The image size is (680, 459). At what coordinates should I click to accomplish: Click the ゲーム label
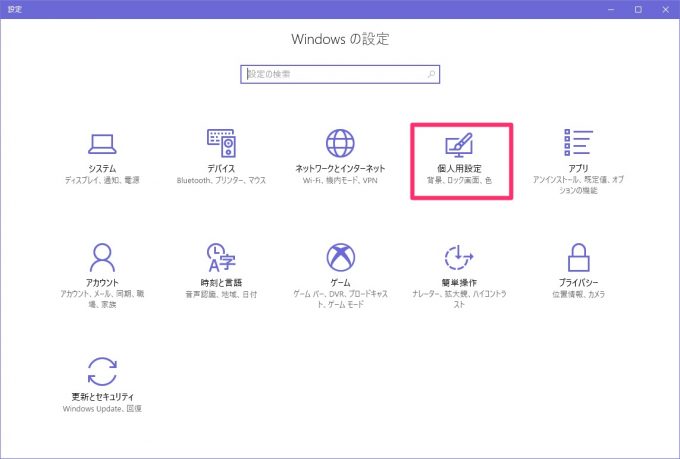coord(340,282)
